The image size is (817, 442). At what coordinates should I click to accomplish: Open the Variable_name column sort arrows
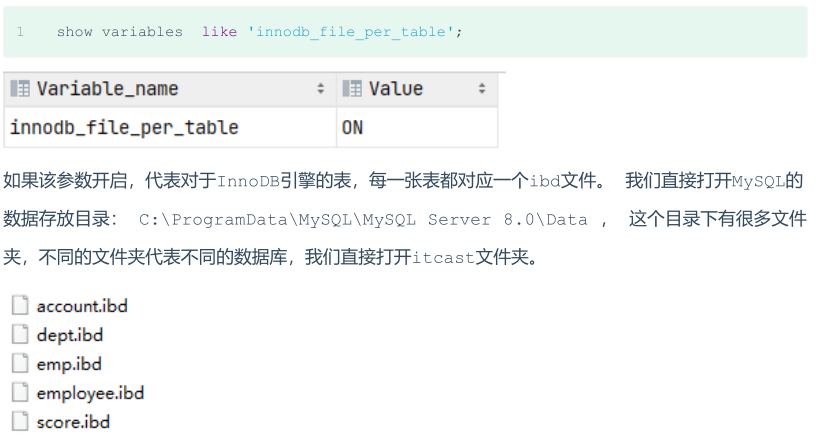(321, 89)
